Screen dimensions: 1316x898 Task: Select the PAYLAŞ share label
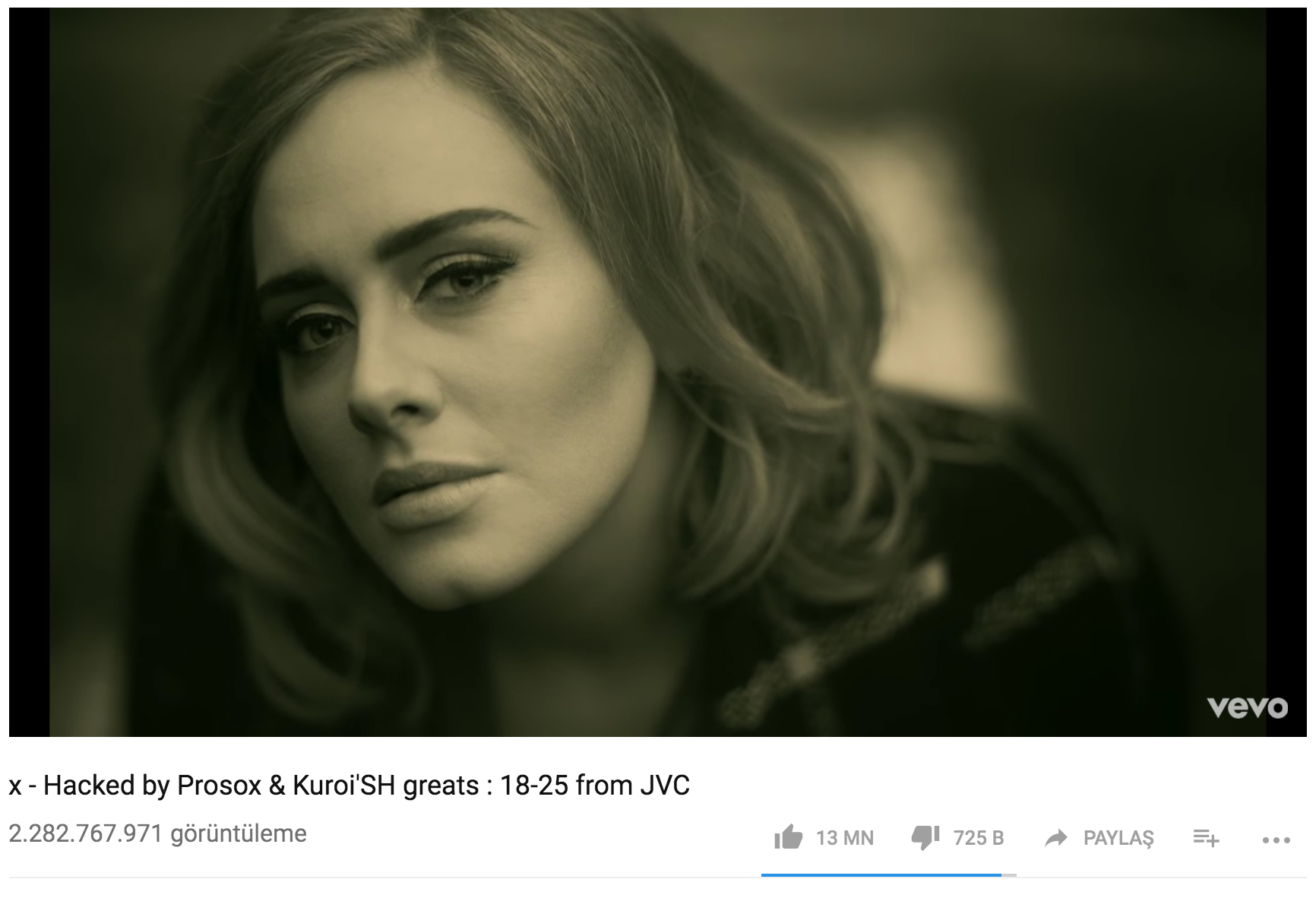[1118, 839]
